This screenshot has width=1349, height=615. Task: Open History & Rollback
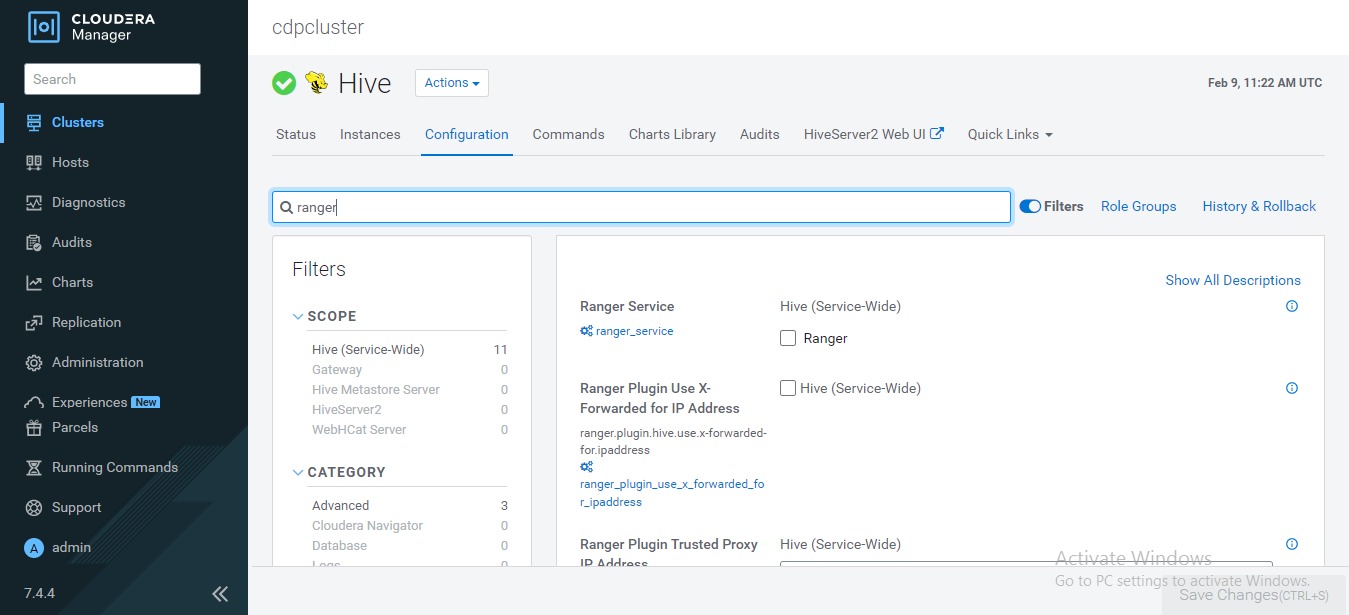[x=1258, y=206]
